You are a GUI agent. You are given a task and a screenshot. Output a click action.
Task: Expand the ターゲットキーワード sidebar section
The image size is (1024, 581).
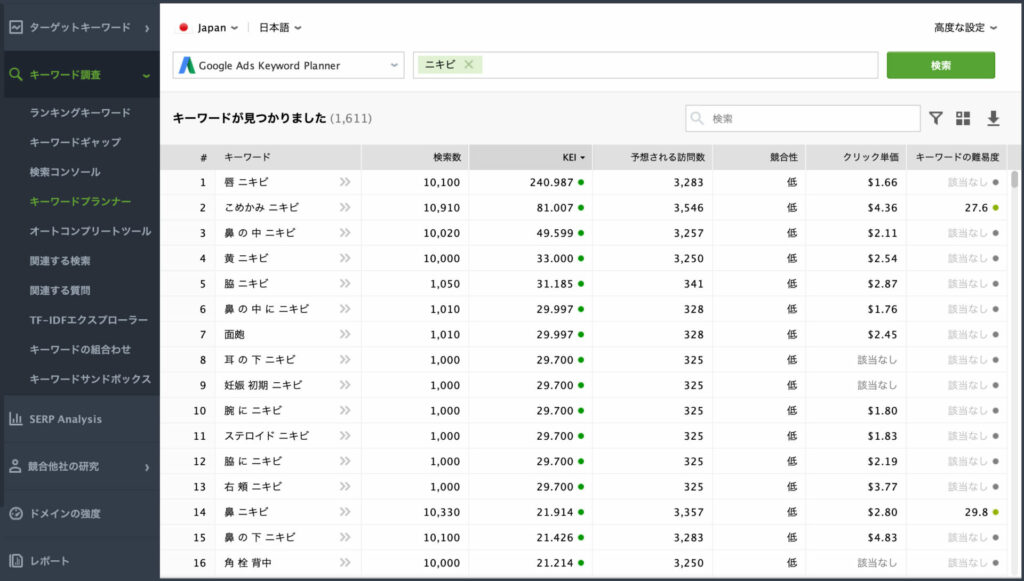(147, 28)
